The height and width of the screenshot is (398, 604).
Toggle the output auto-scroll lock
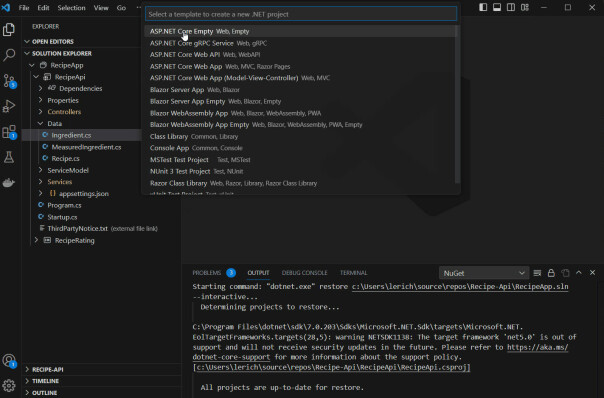tap(551, 273)
